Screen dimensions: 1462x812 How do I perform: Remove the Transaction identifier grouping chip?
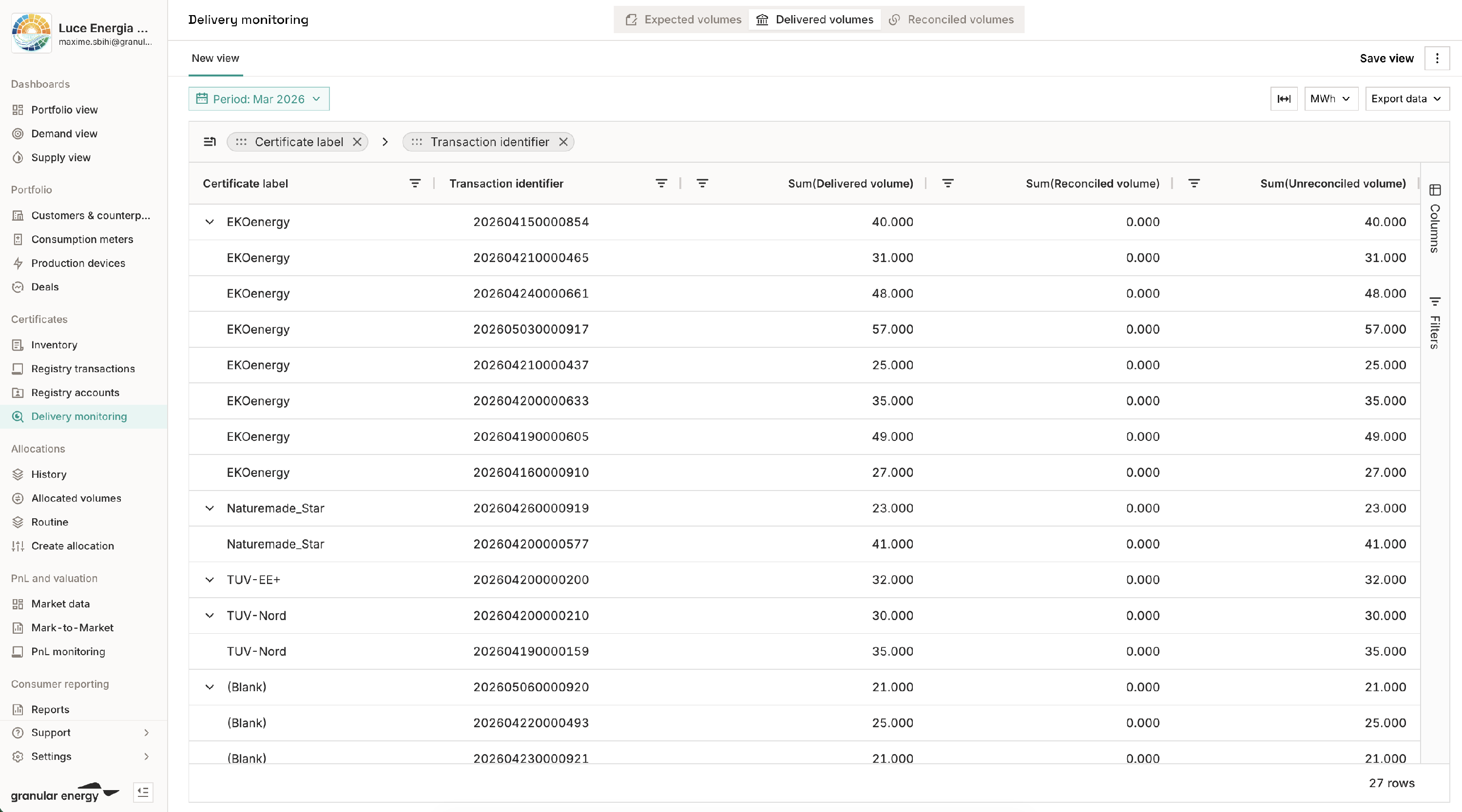[x=563, y=142]
